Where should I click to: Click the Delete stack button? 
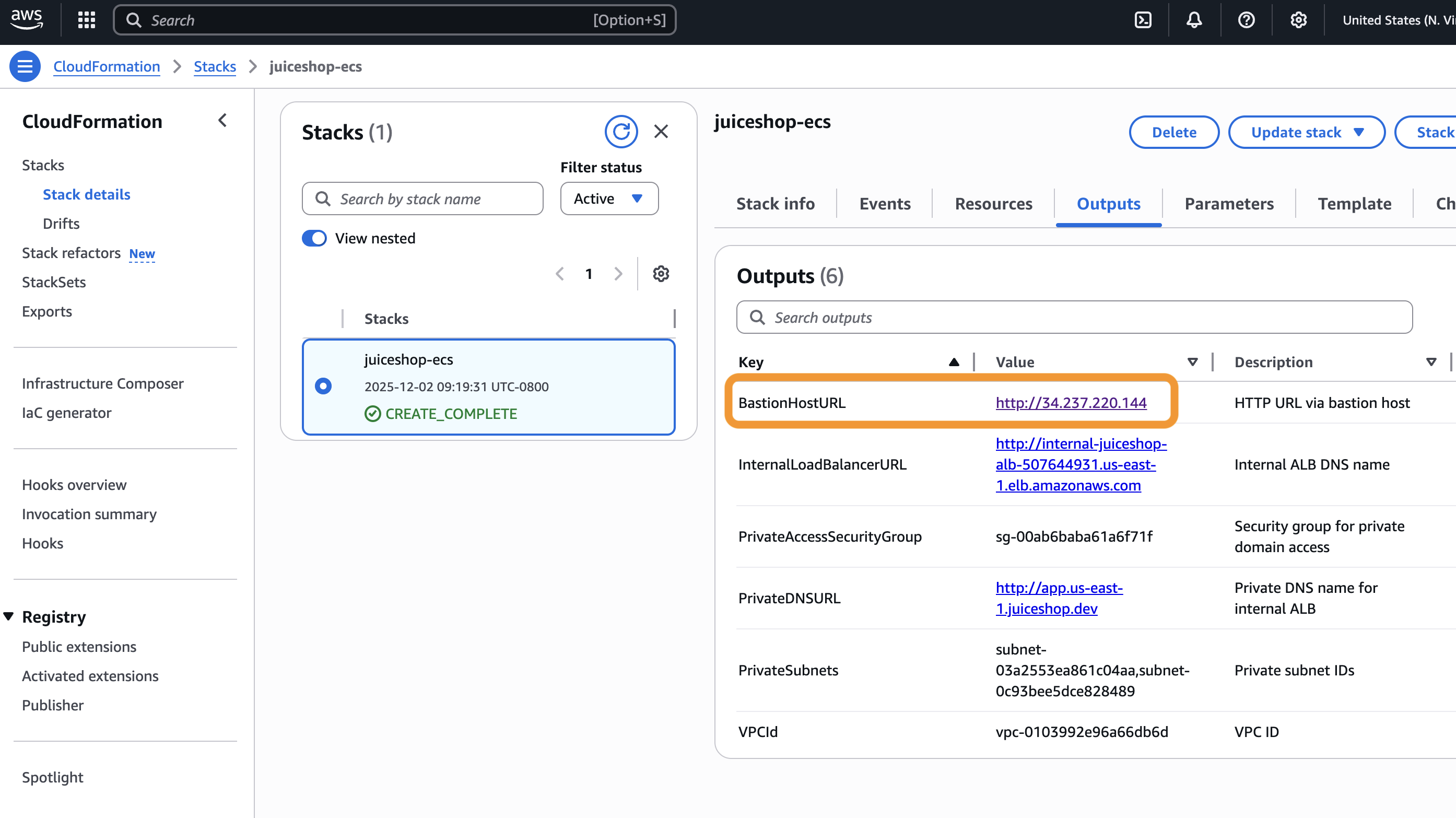(1173, 132)
